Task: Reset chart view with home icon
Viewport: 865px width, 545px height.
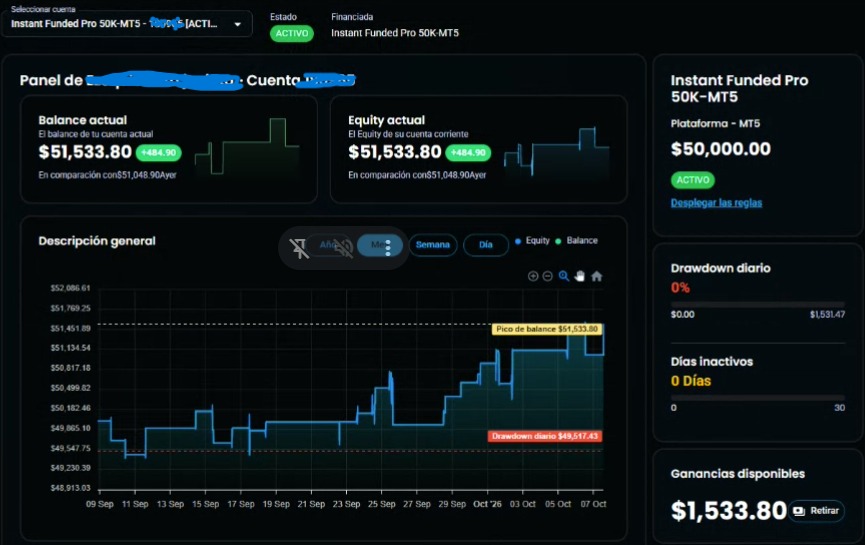Action: [596, 276]
